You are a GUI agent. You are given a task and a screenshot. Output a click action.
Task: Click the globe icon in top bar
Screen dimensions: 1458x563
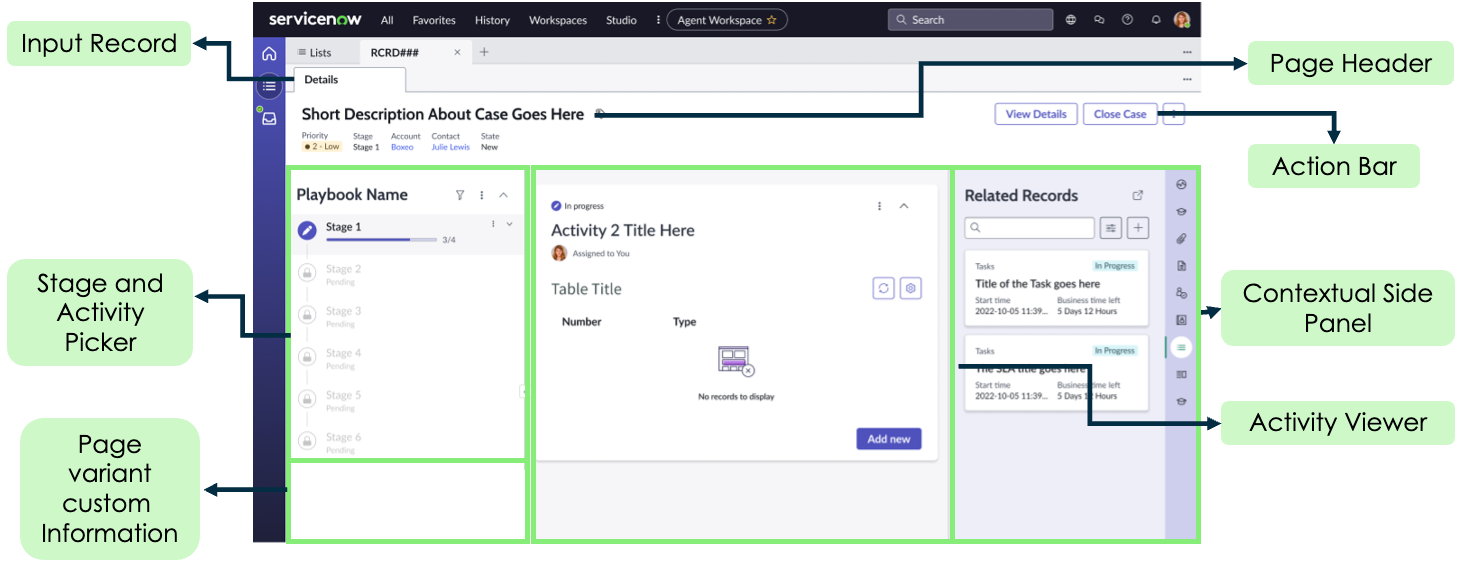click(1071, 20)
